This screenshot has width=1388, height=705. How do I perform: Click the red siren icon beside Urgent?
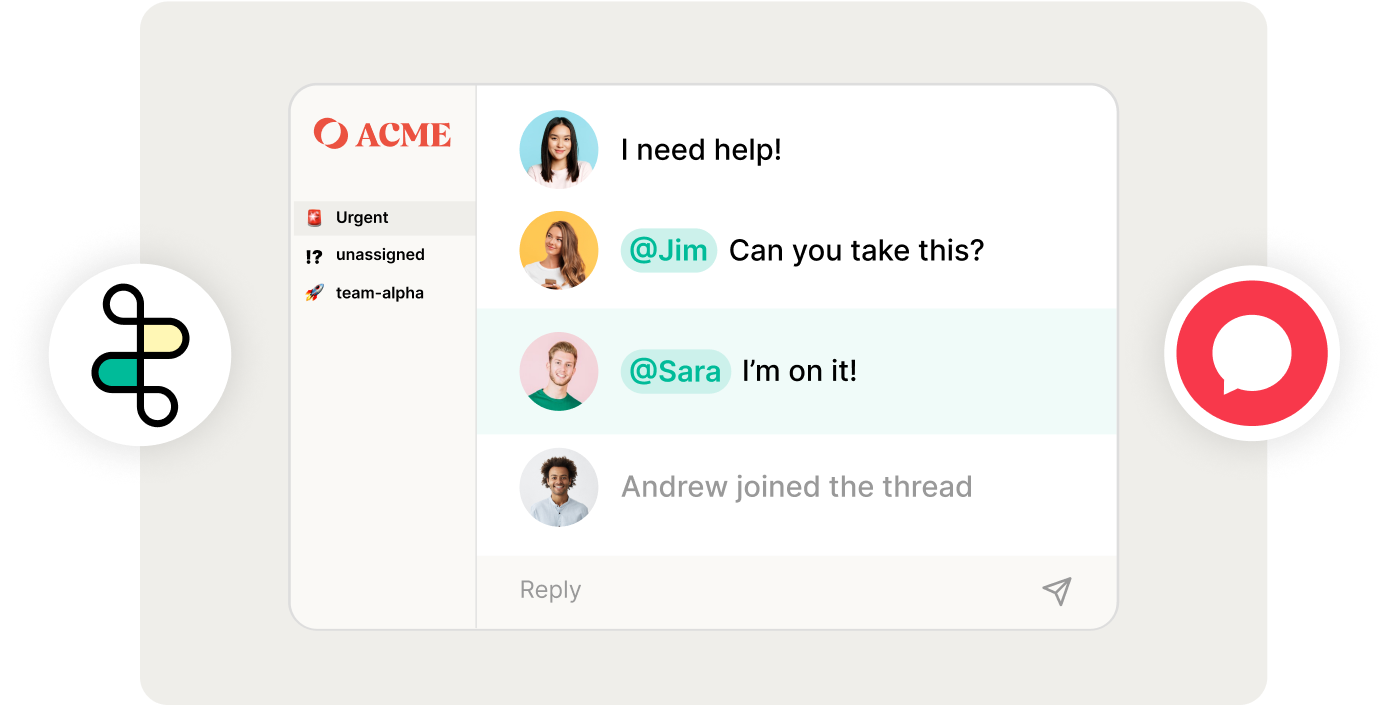coord(315,218)
